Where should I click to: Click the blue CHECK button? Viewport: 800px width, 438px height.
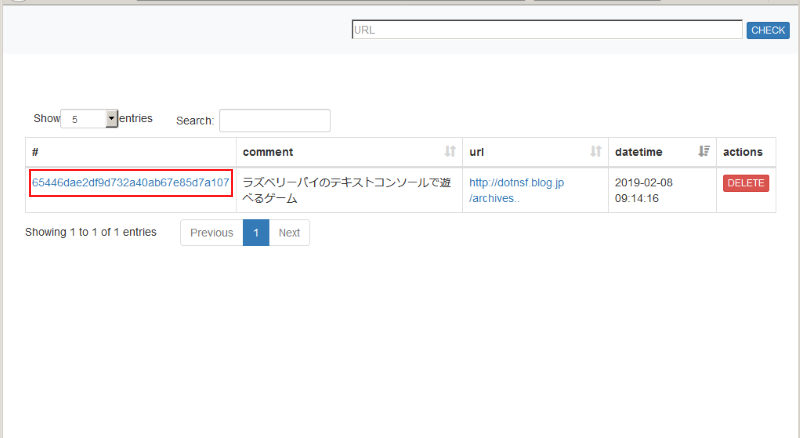click(768, 30)
